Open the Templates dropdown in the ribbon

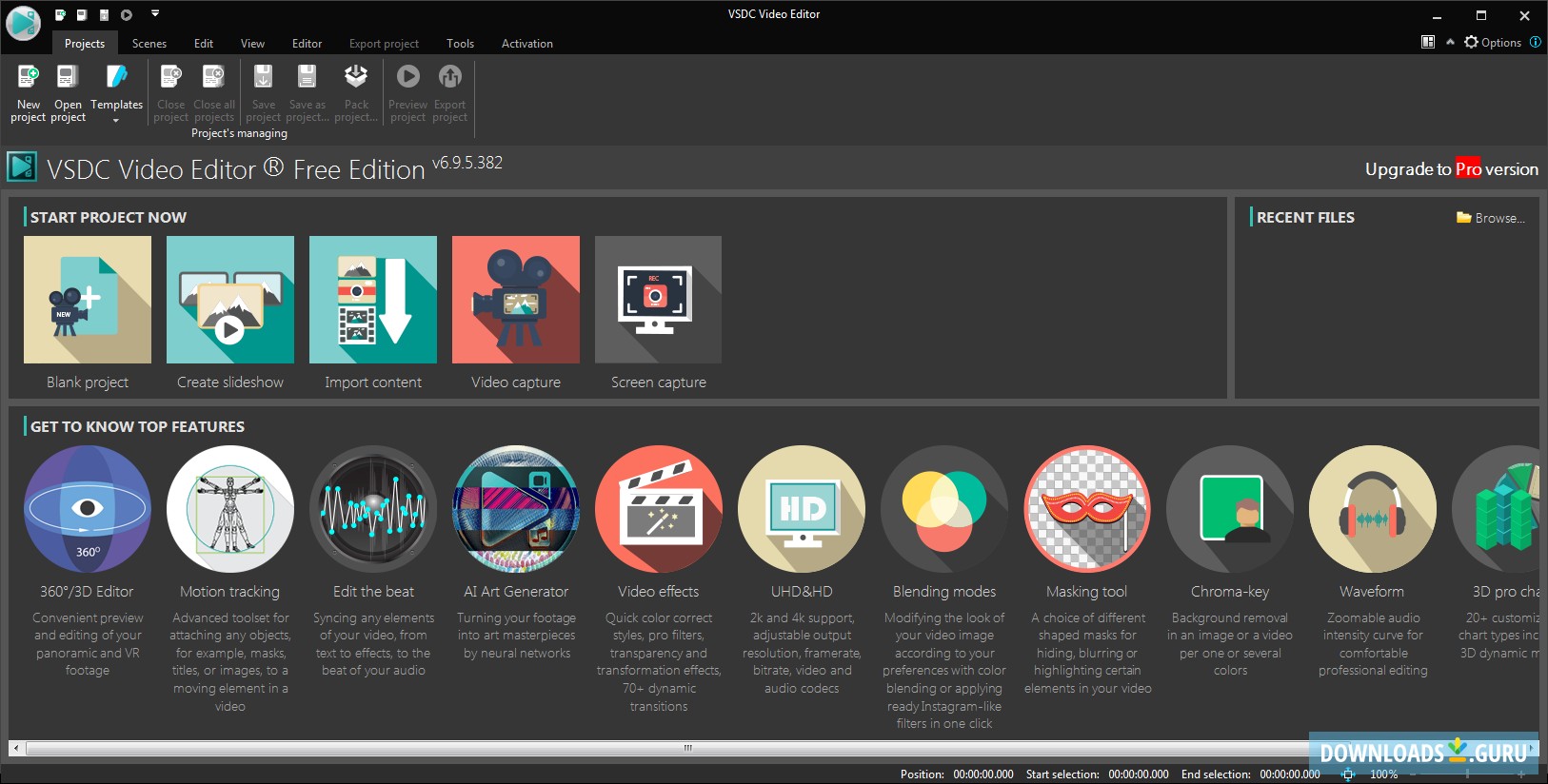(116, 92)
